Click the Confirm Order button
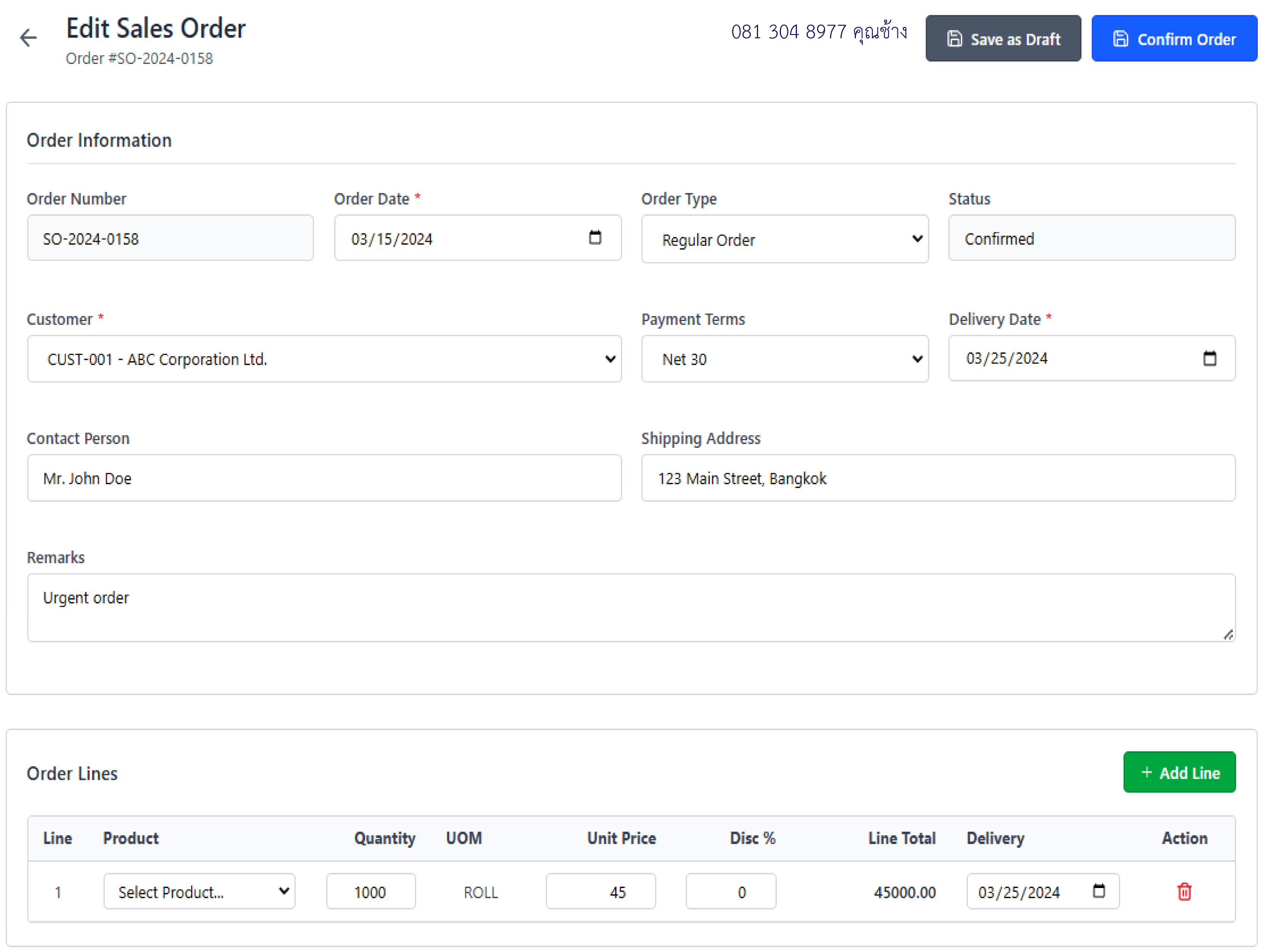This screenshot has width=1269, height=952. 1174,38
